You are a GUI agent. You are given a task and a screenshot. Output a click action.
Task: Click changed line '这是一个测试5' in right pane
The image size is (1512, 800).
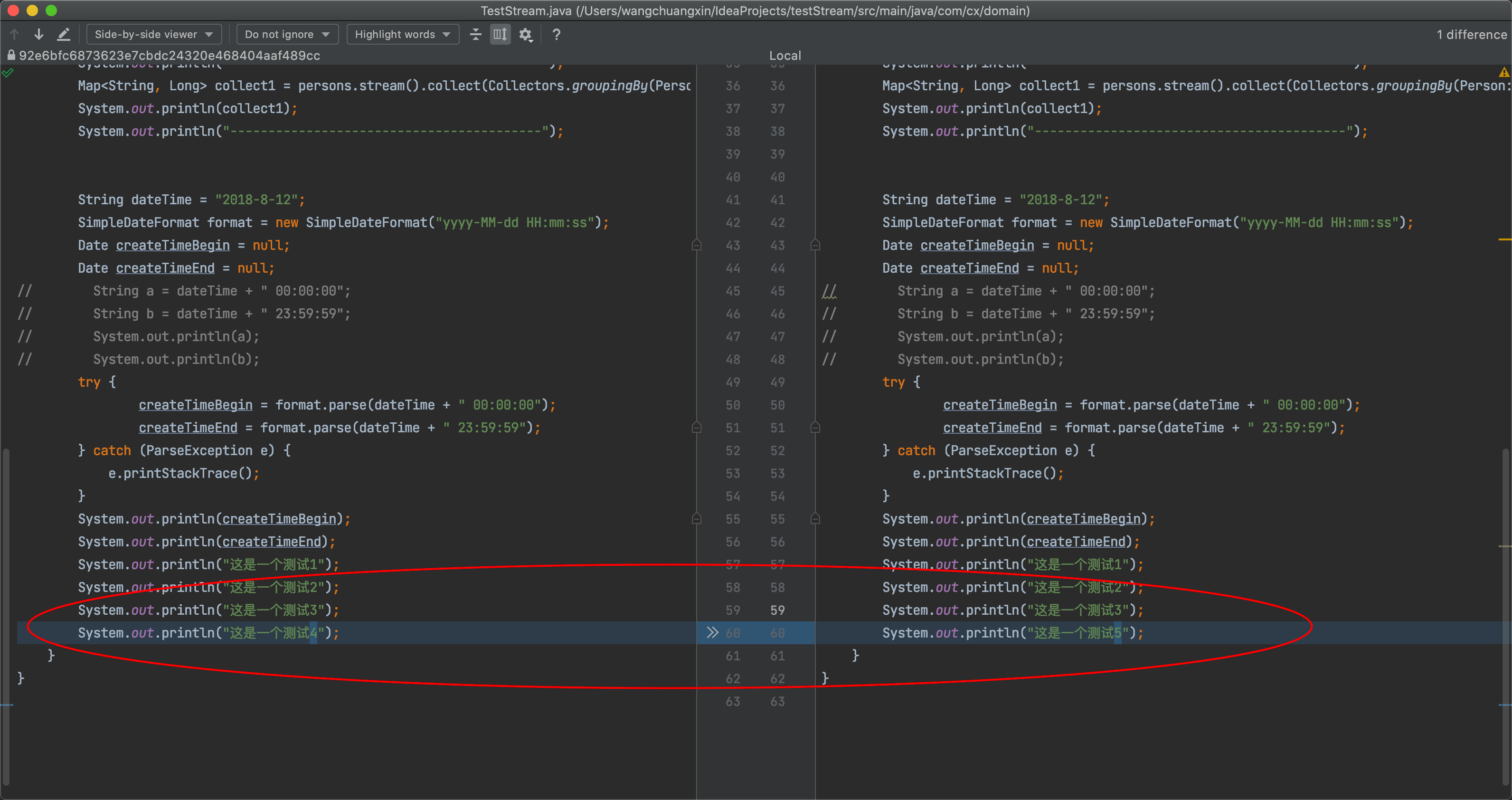(1012, 633)
